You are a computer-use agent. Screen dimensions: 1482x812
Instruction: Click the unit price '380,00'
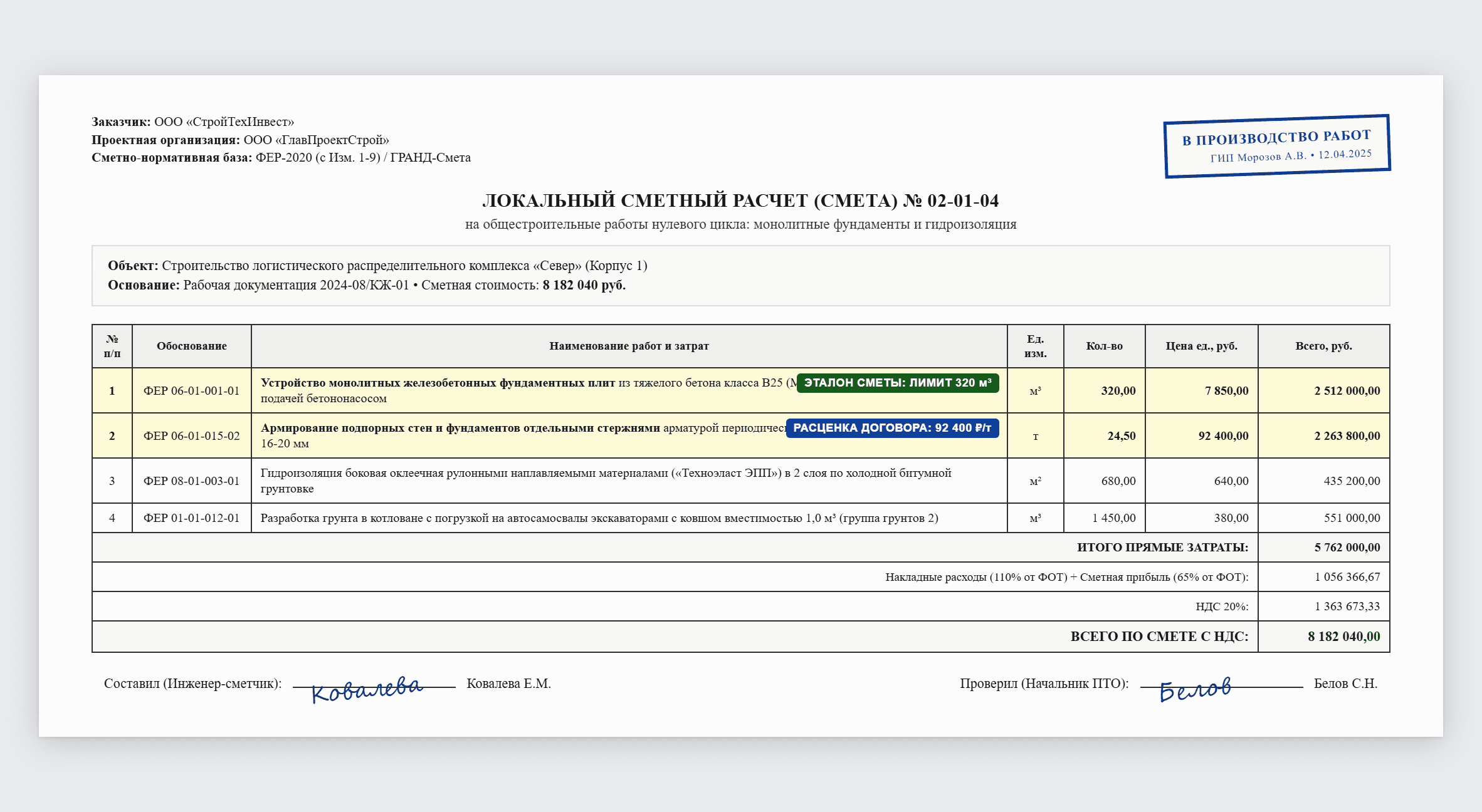pyautogui.click(x=1231, y=518)
